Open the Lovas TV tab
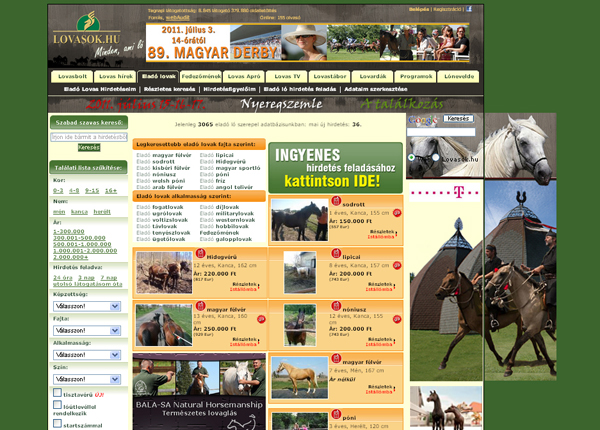600x430 pixels. click(287, 77)
